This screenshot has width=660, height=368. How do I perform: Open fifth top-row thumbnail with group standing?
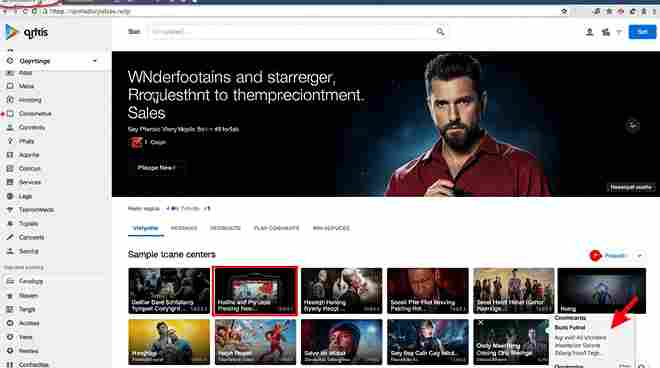click(514, 291)
